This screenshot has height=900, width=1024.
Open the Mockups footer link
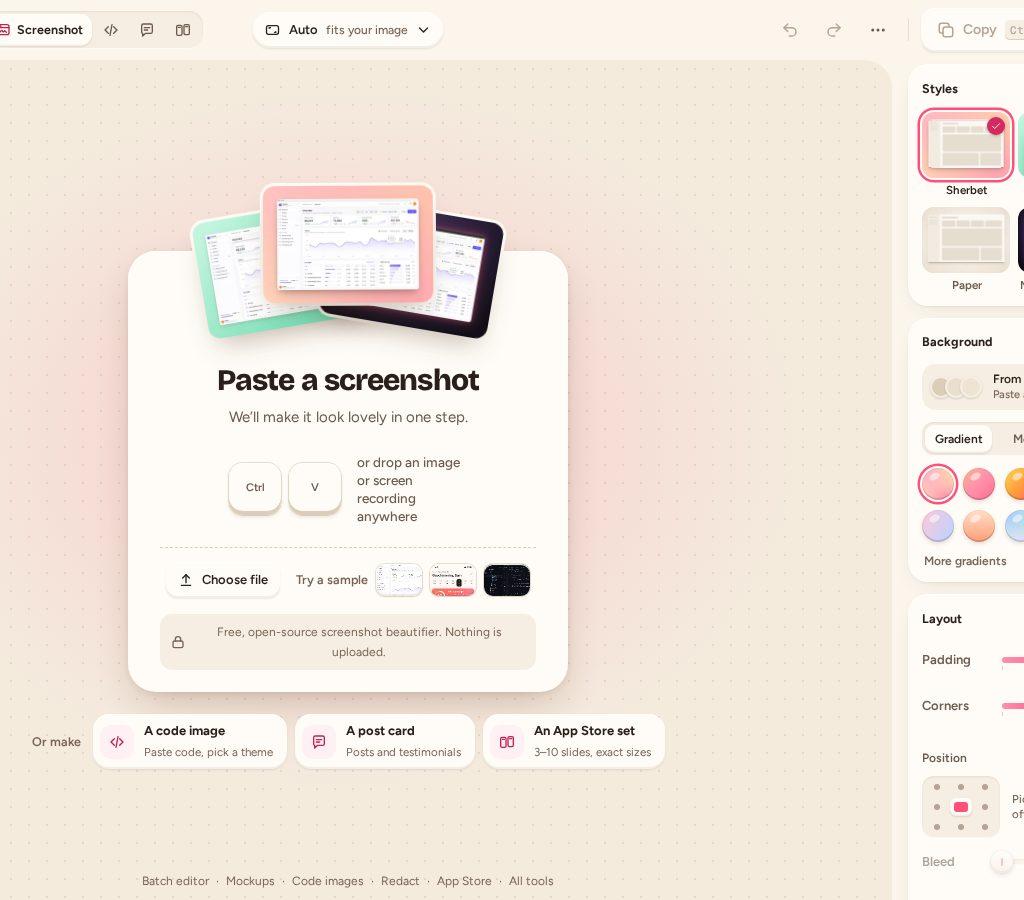click(x=250, y=881)
